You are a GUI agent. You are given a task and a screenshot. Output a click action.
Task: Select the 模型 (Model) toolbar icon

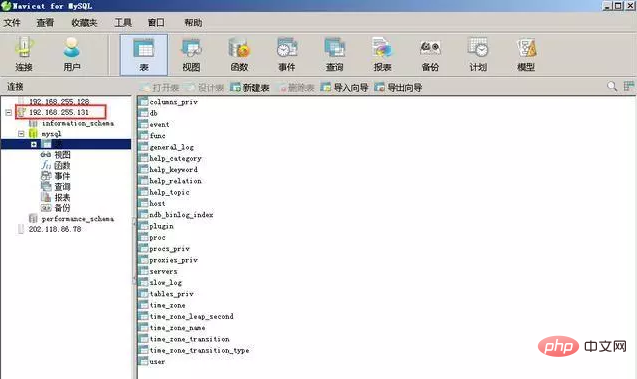click(526, 55)
